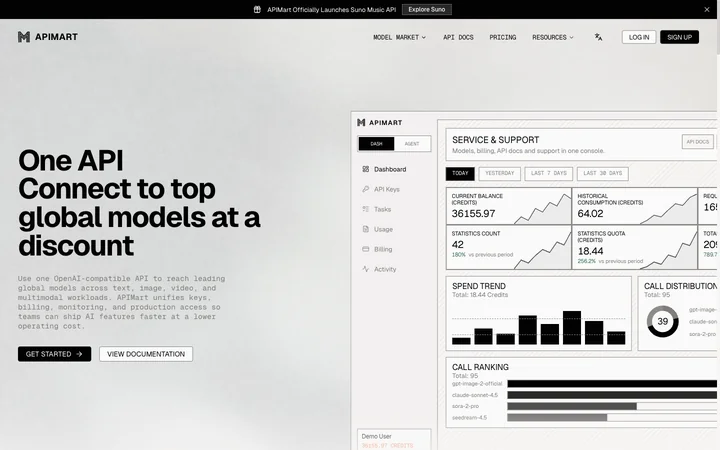720x450 pixels.
Task: Expand the Model Market dropdown menu
Action: tap(399, 37)
